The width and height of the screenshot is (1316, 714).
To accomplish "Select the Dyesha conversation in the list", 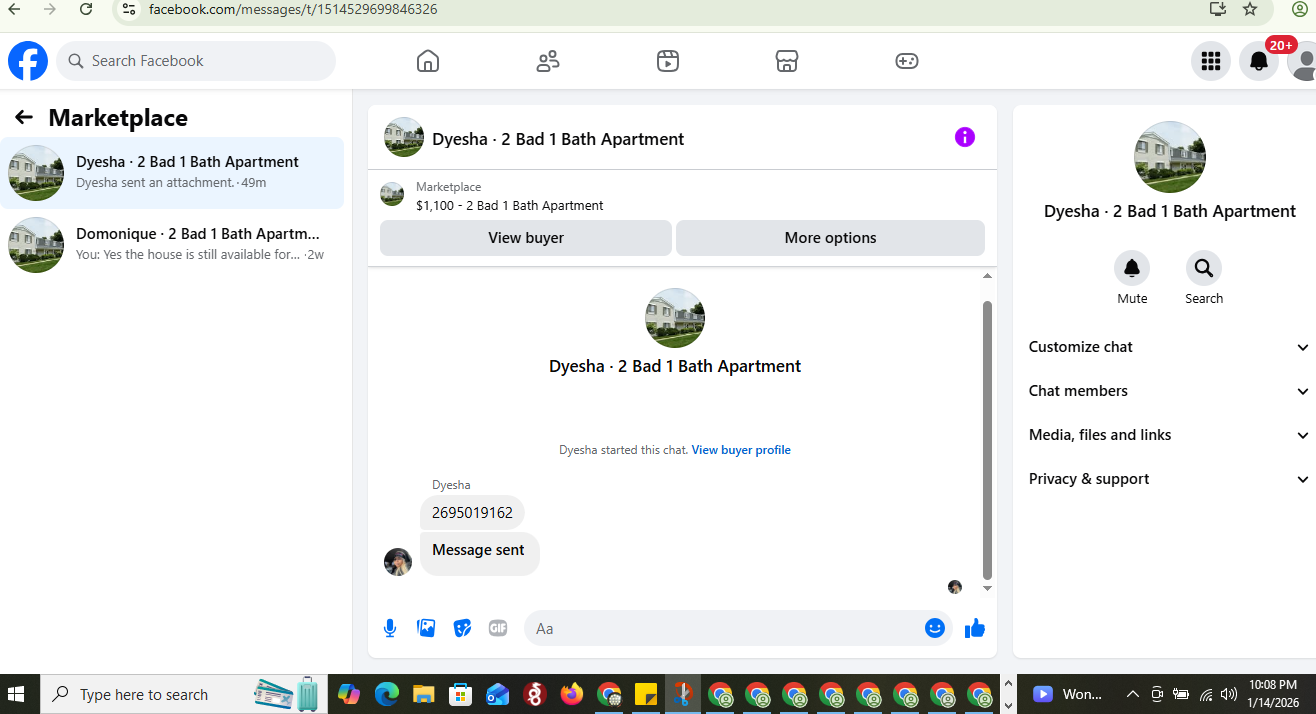I will coord(172,173).
